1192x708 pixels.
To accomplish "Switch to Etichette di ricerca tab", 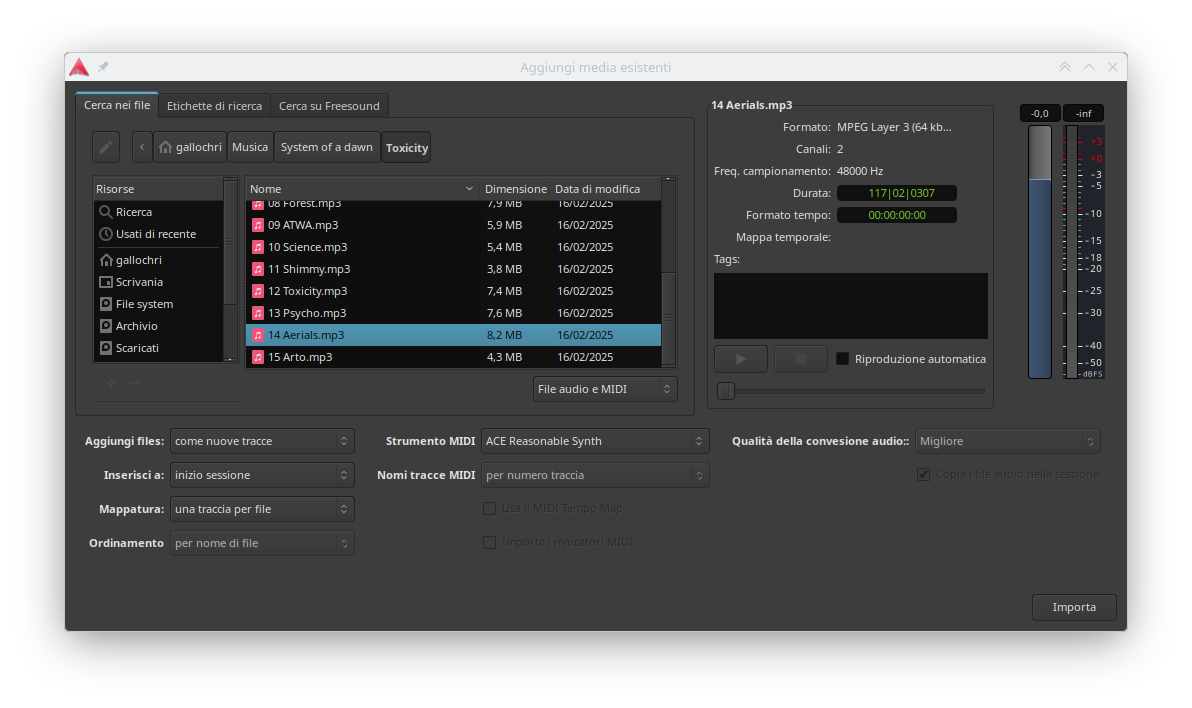I will tap(214, 106).
